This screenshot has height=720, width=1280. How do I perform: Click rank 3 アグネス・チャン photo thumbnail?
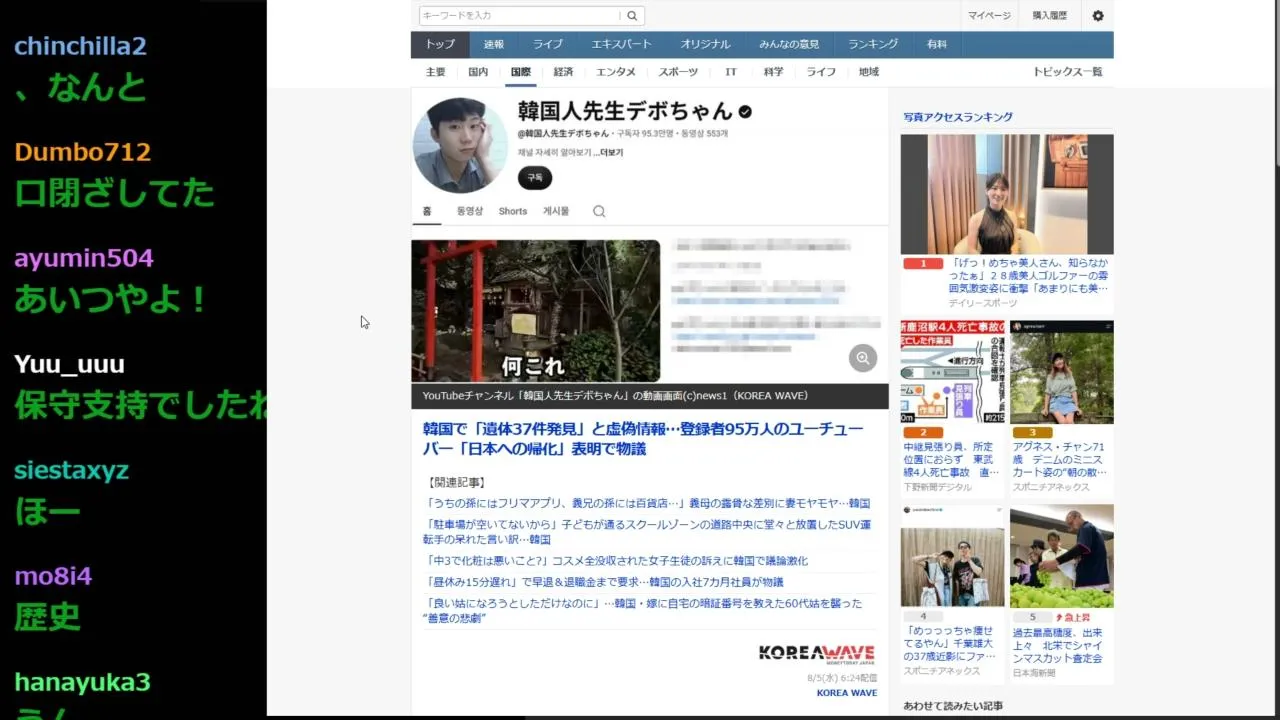1062,372
